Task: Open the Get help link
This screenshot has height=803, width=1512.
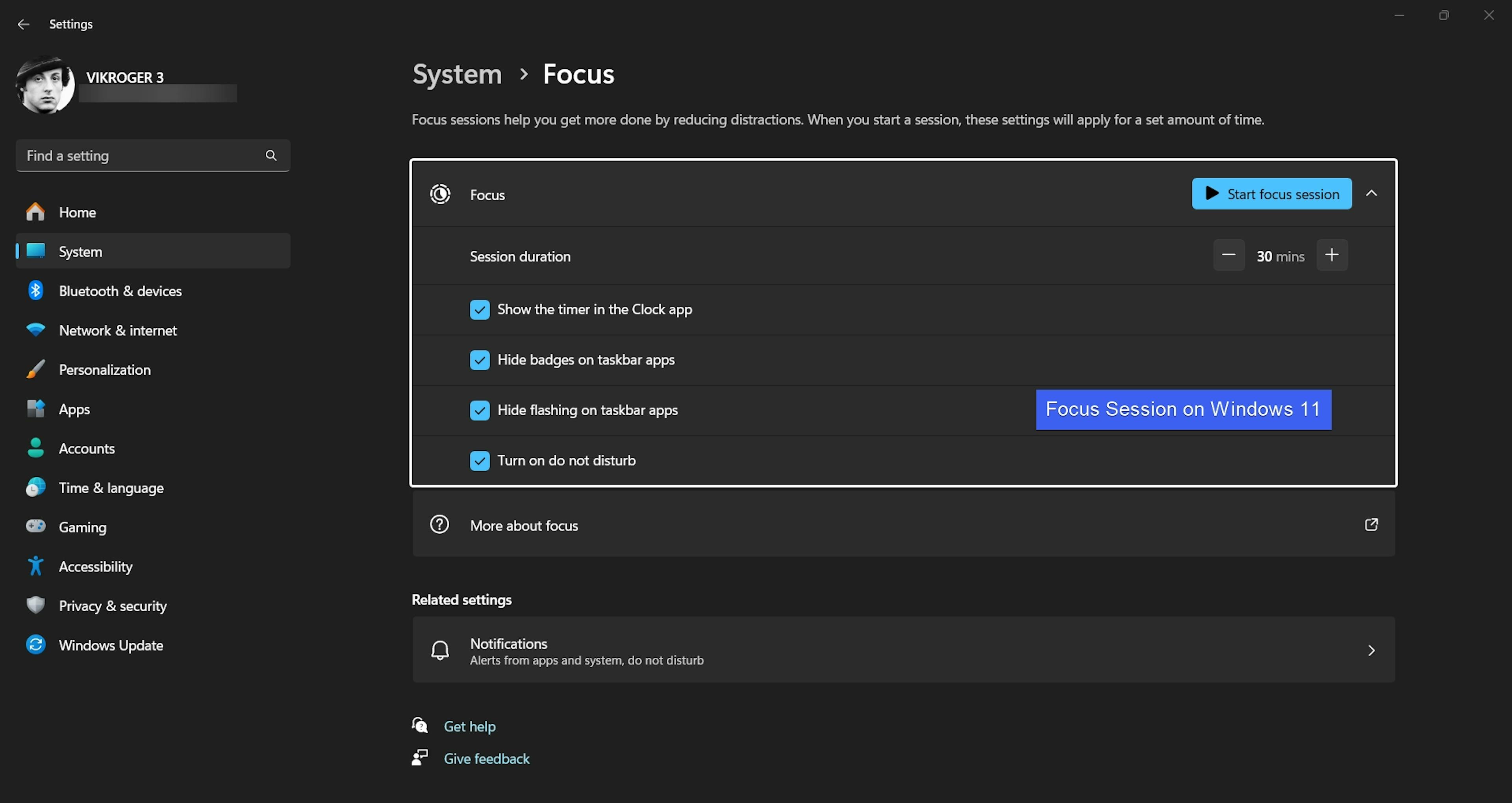Action: 470,727
